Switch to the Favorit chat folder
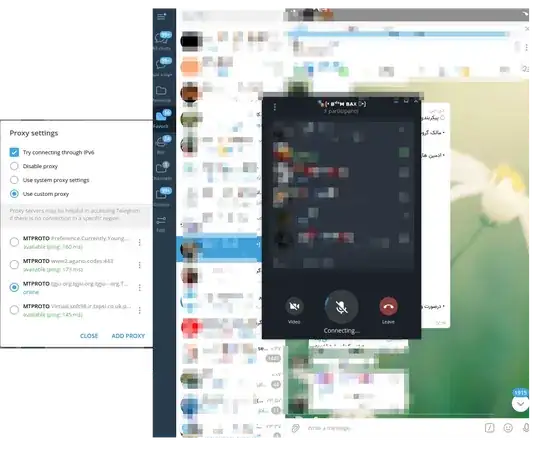 [x=162, y=119]
